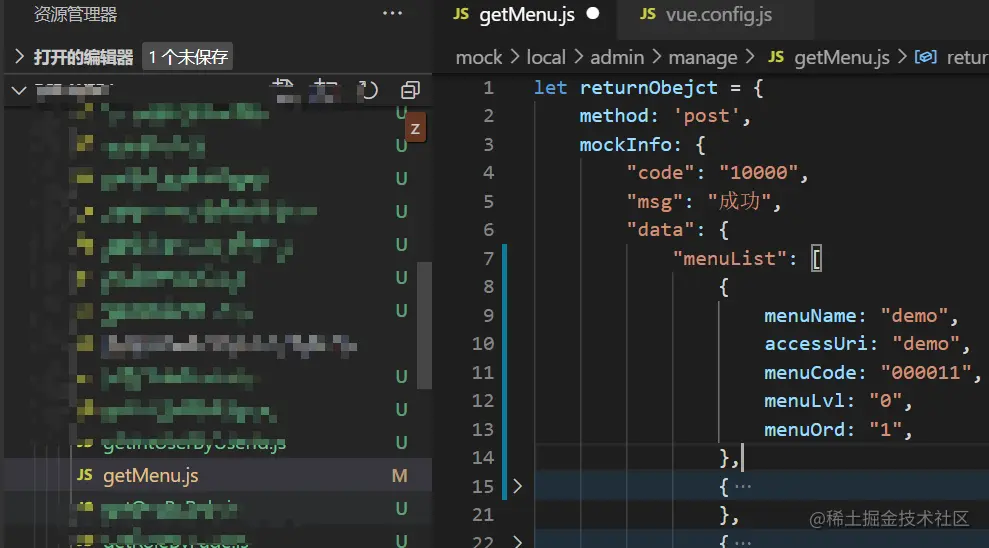The image size is (989, 548).
Task: Click the folded ellipsis on line 15
Action: (x=743, y=486)
